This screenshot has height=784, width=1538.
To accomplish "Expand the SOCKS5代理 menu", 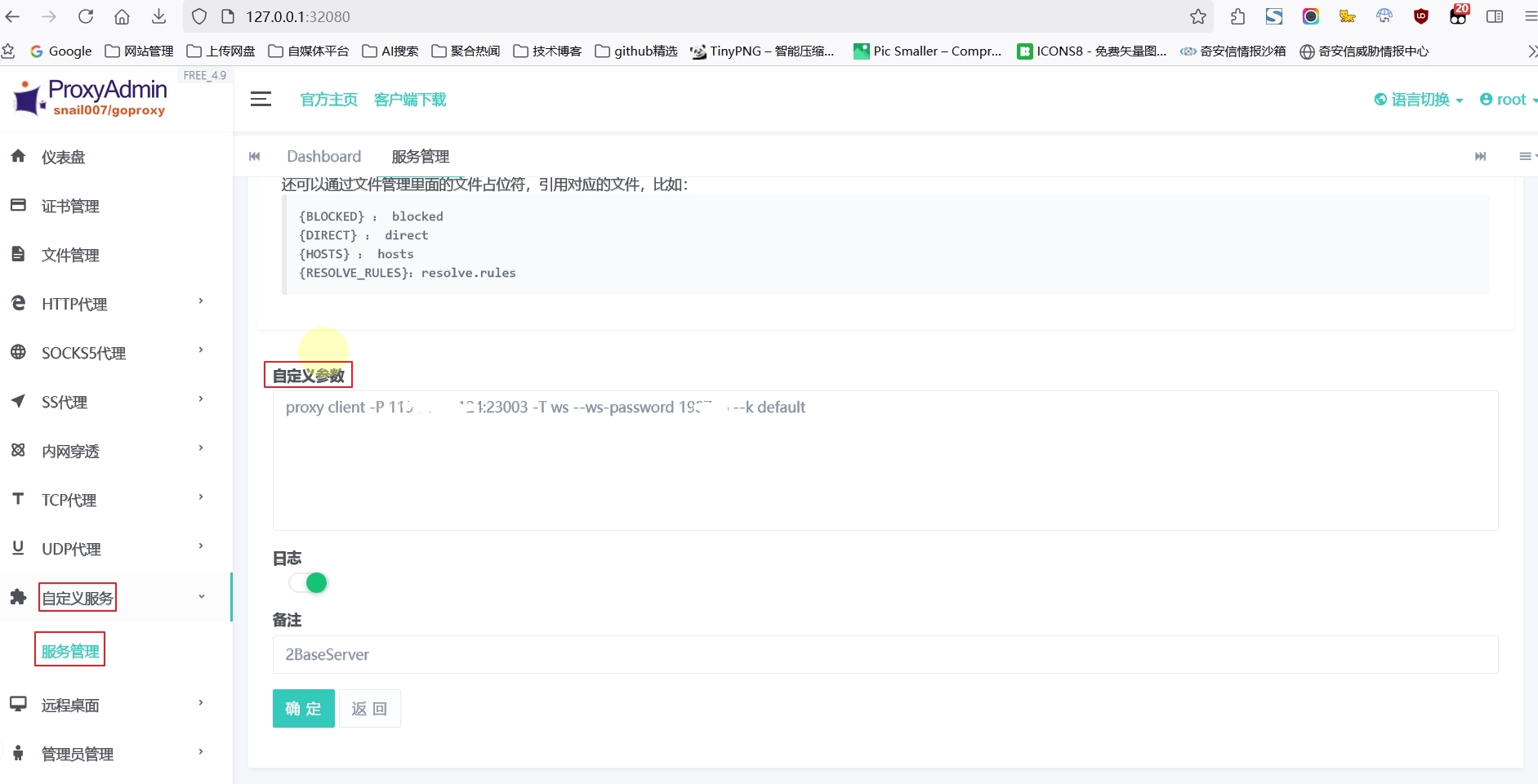I will click(x=106, y=353).
